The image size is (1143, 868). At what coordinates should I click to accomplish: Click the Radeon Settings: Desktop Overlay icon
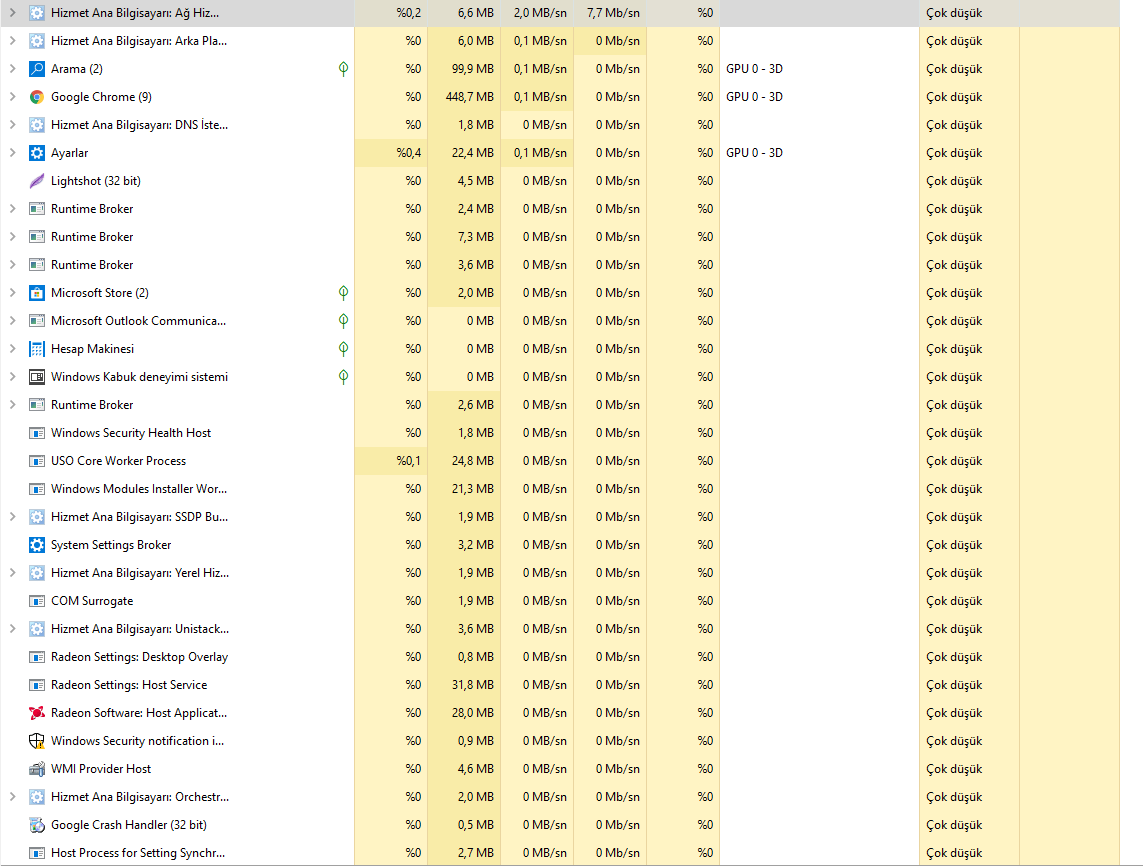(x=36, y=657)
